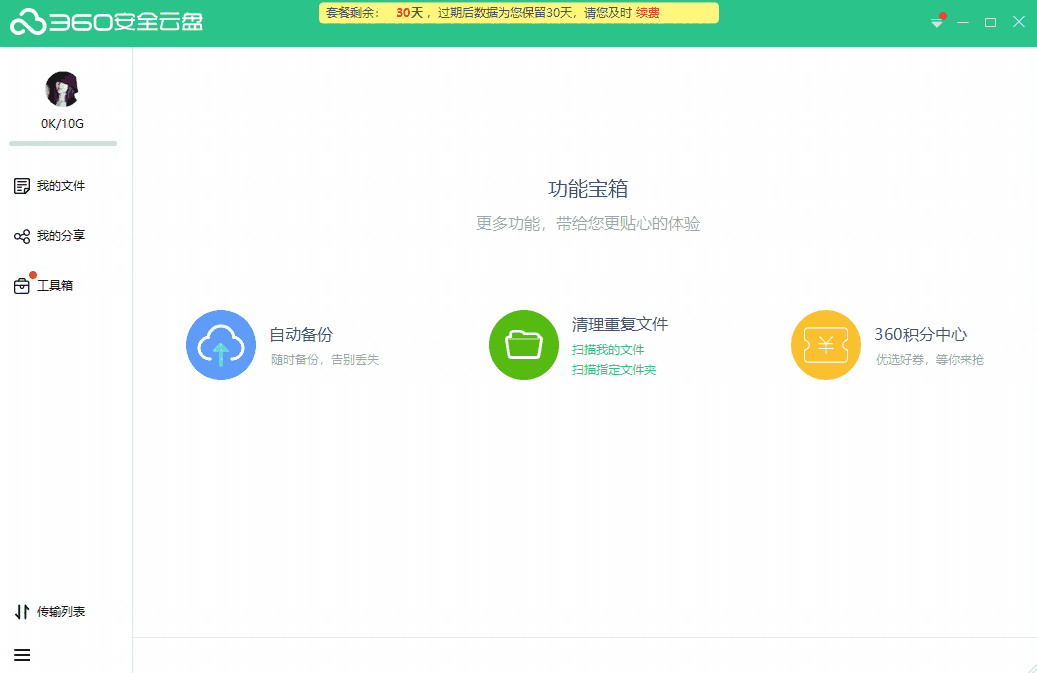
Task: Select 我的文件 in the sidebar
Action: point(61,186)
